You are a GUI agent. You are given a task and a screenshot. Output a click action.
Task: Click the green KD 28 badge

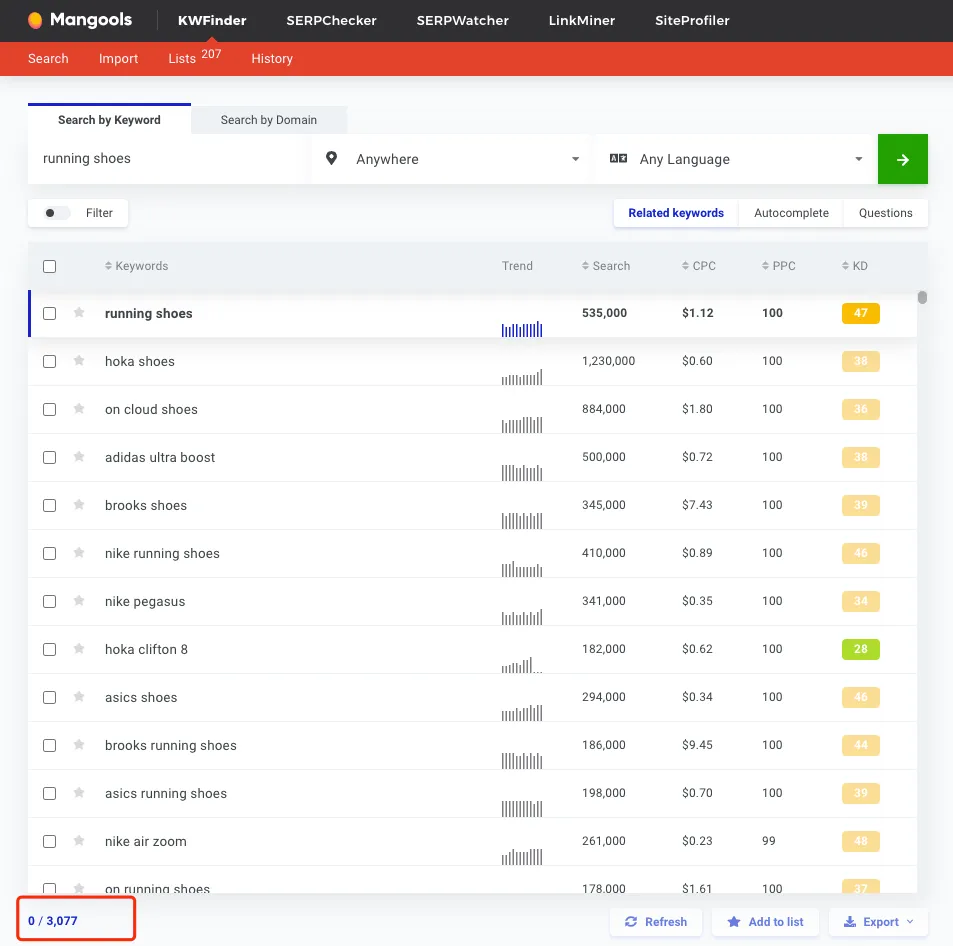(861, 649)
